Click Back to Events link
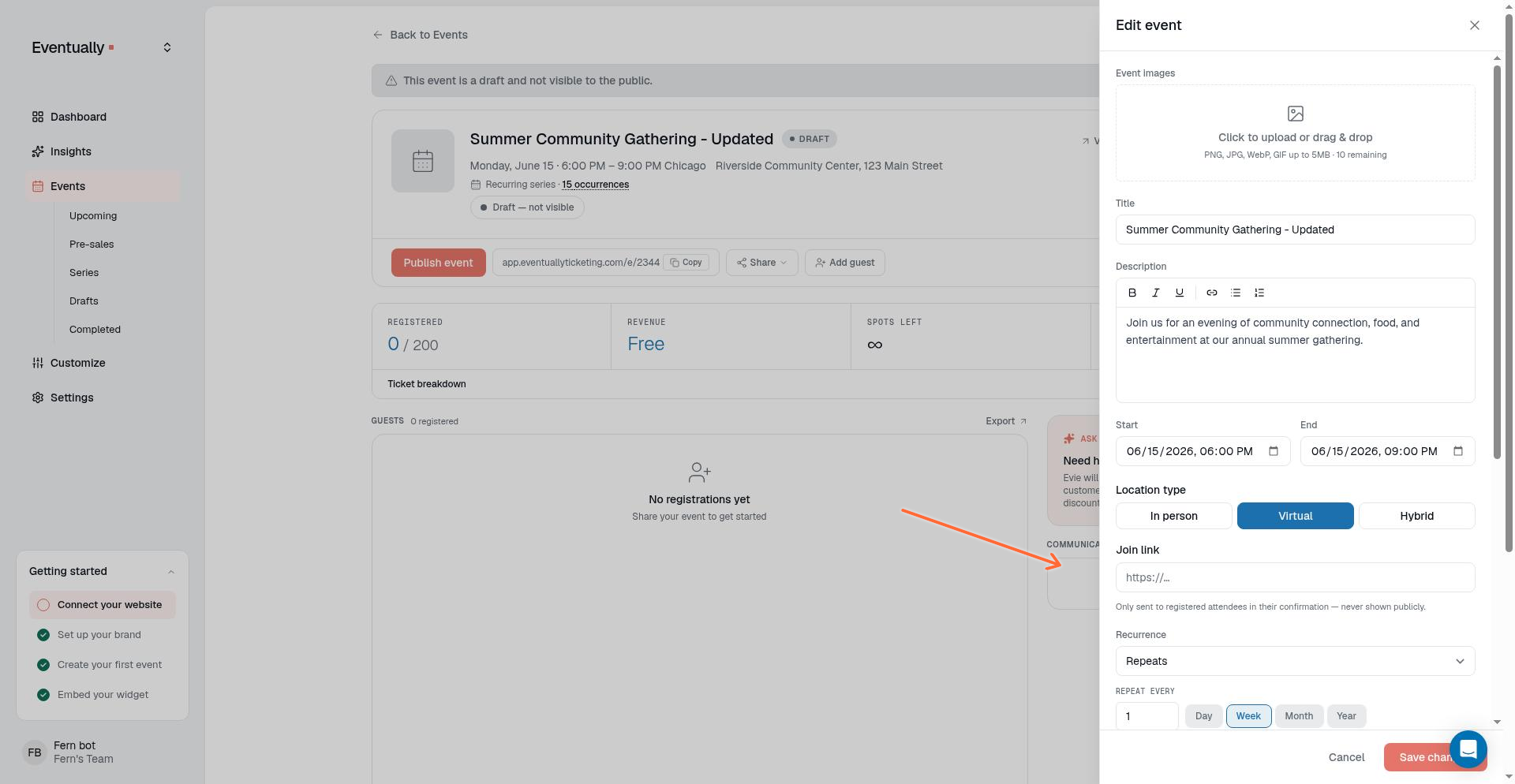The image size is (1515, 784). tap(421, 35)
